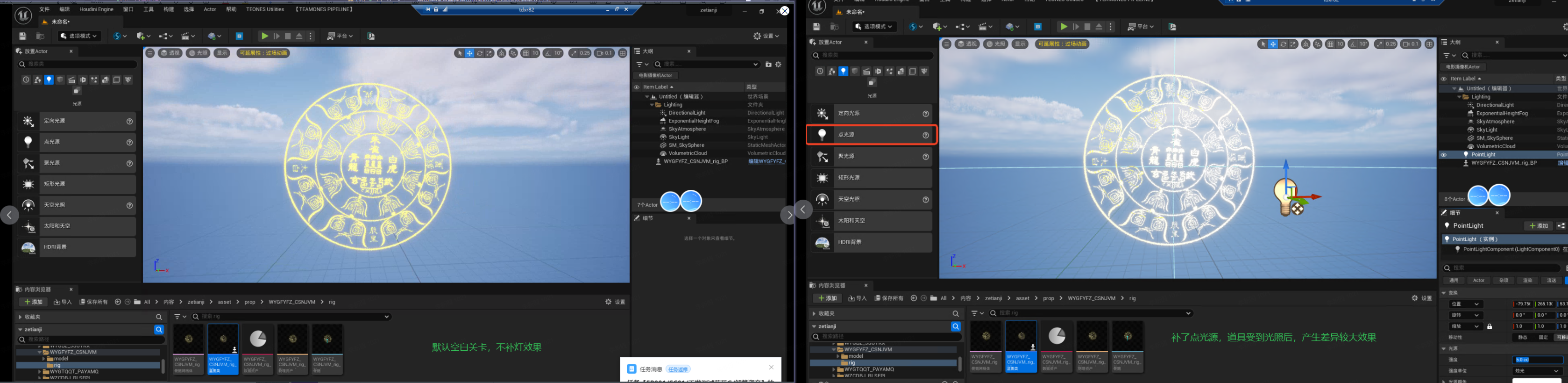Click help icon beside 聚光源 in left panel
This screenshot has width=1568, height=383.
tap(130, 164)
